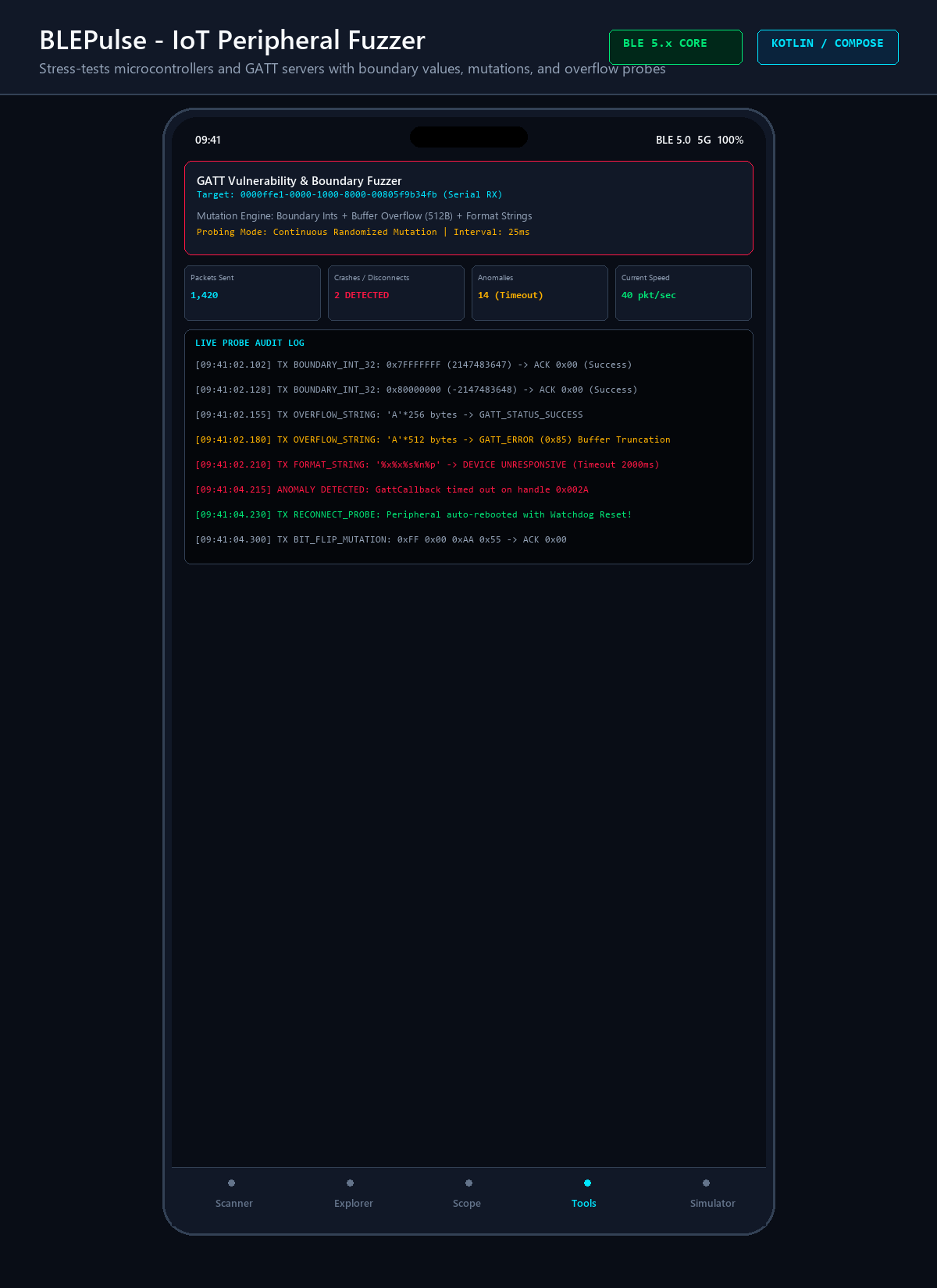Click the GATT Vulnerability & Boundary Fuzzer title
Image resolution: width=937 pixels, height=1288 pixels.
(x=299, y=180)
